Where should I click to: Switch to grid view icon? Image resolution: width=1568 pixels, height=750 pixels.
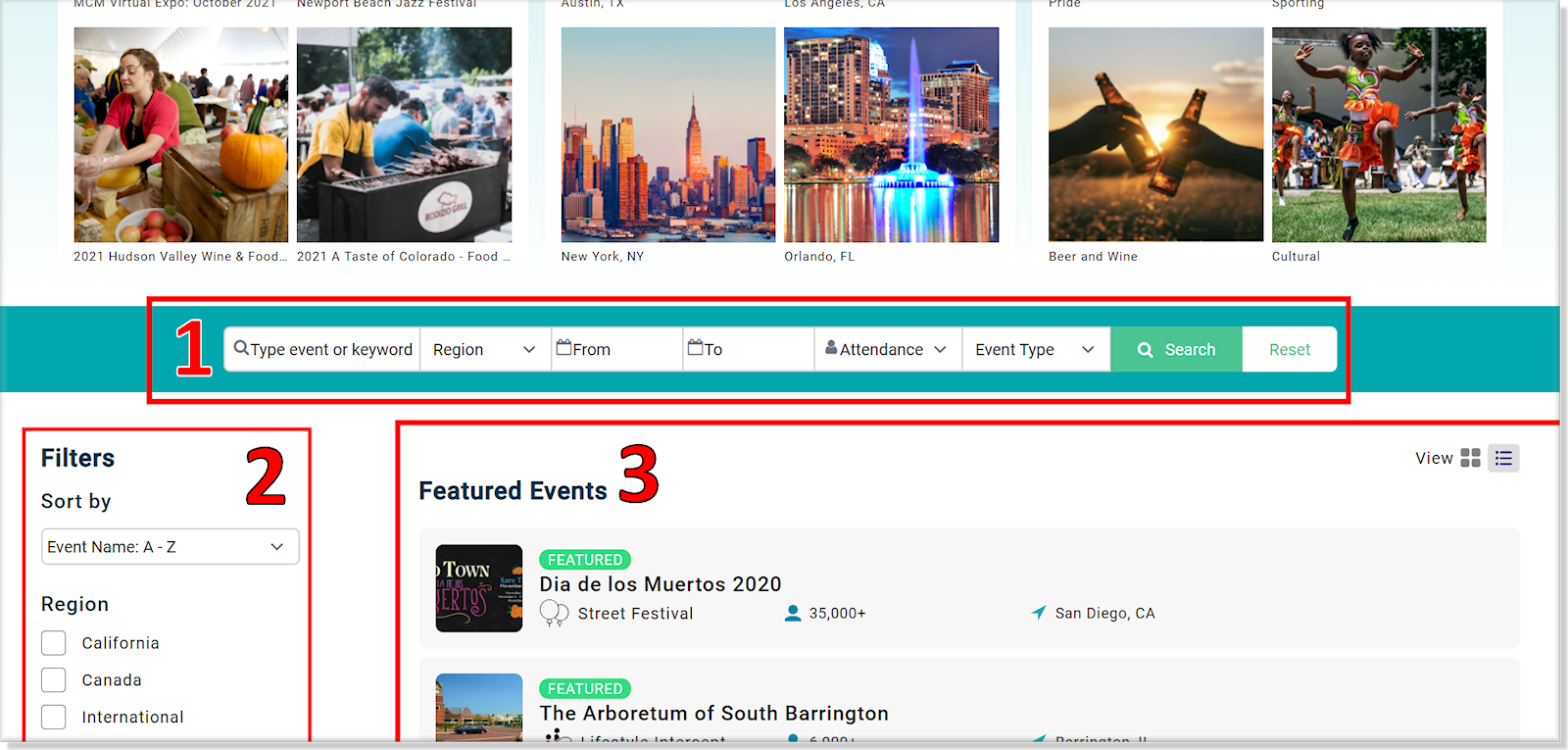tap(1470, 458)
